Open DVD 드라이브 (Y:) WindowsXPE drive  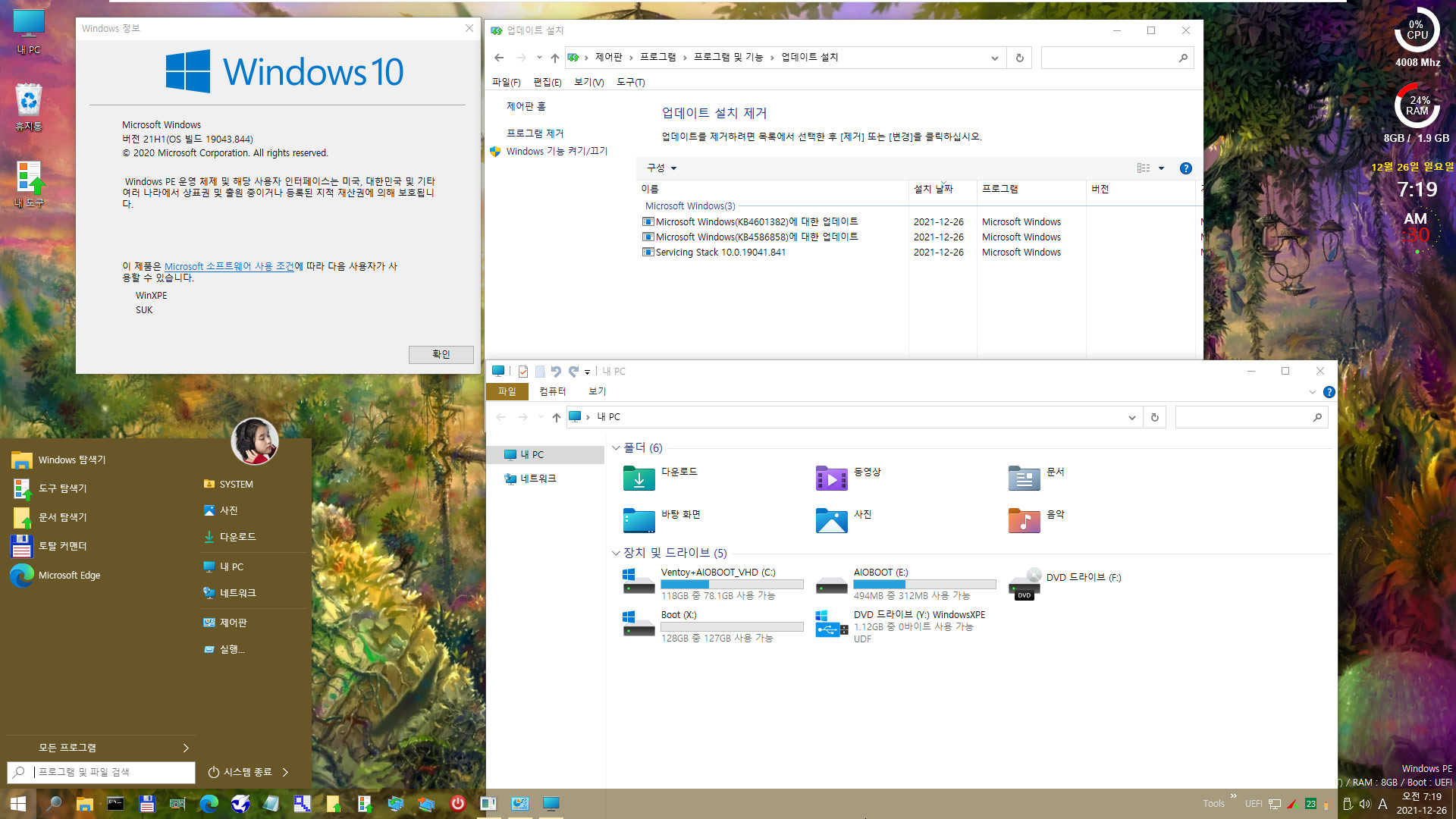coord(901,626)
